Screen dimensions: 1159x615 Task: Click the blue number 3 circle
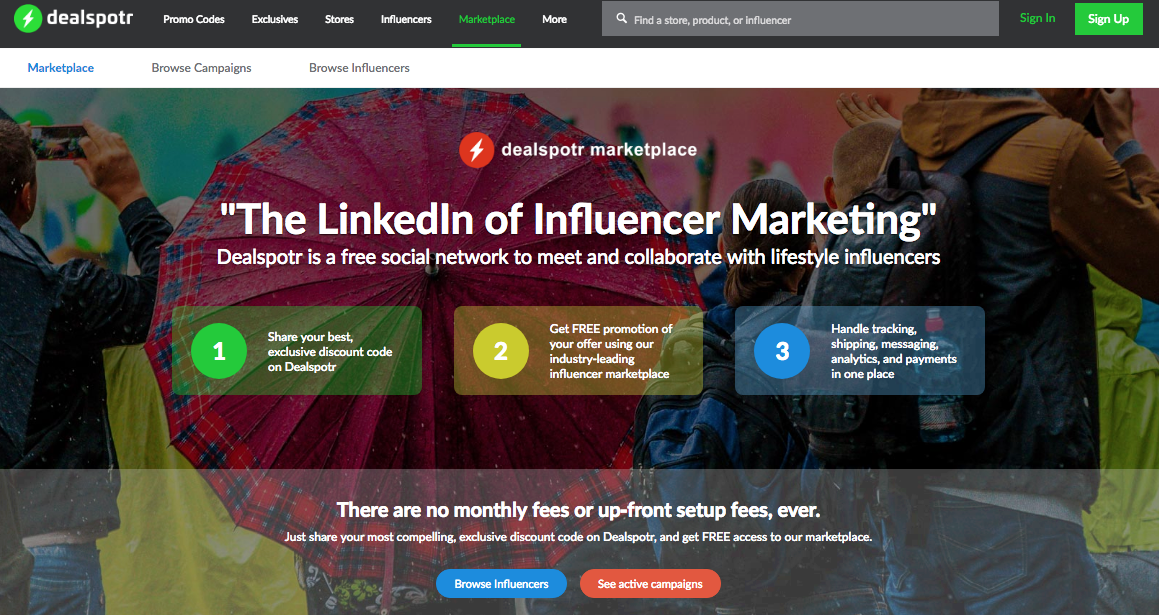(x=782, y=350)
